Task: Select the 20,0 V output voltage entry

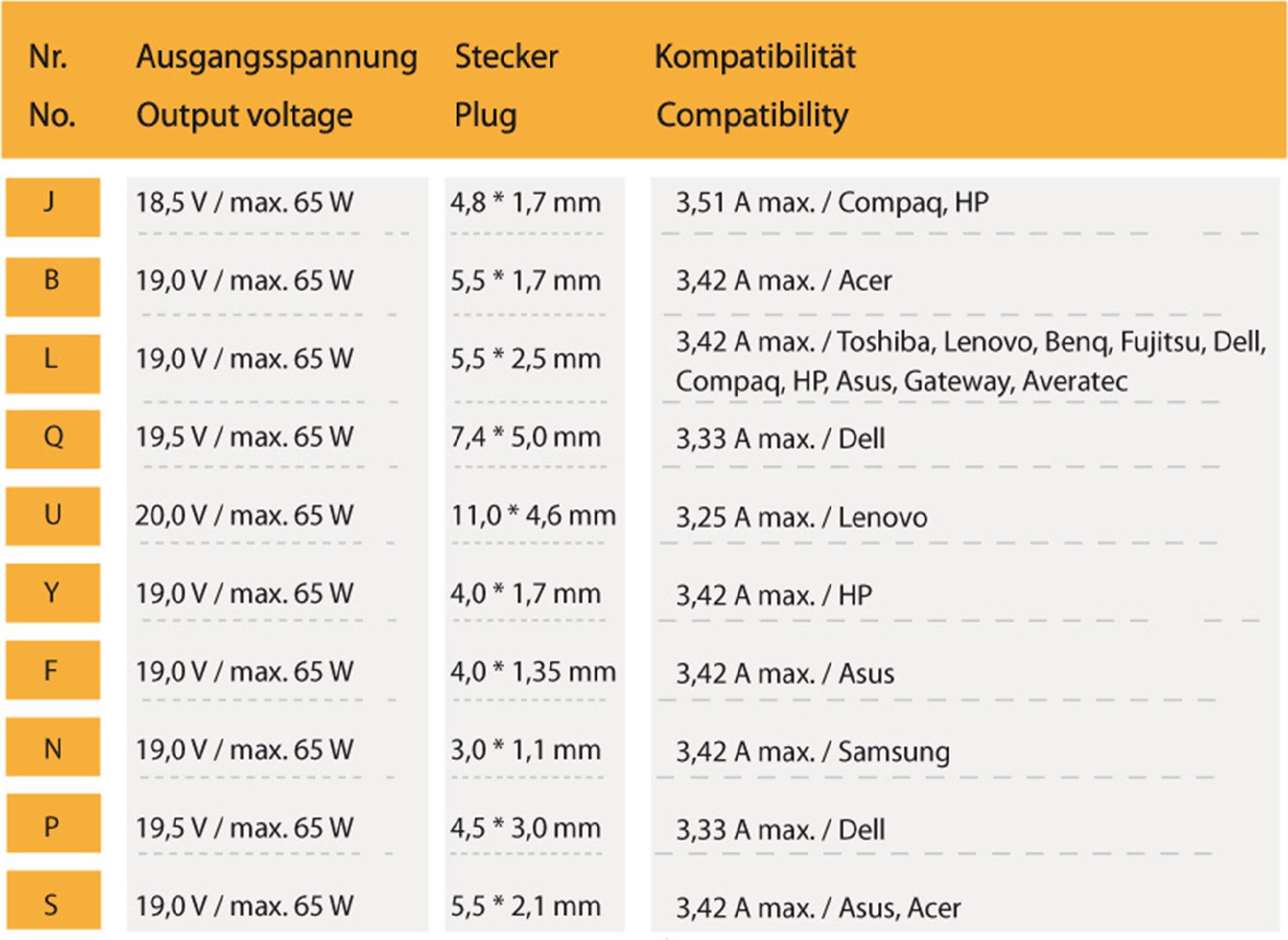Action: click(x=244, y=516)
